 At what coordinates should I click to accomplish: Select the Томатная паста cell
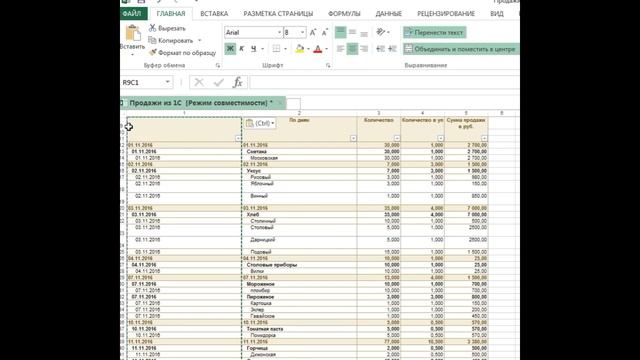(x=299, y=329)
